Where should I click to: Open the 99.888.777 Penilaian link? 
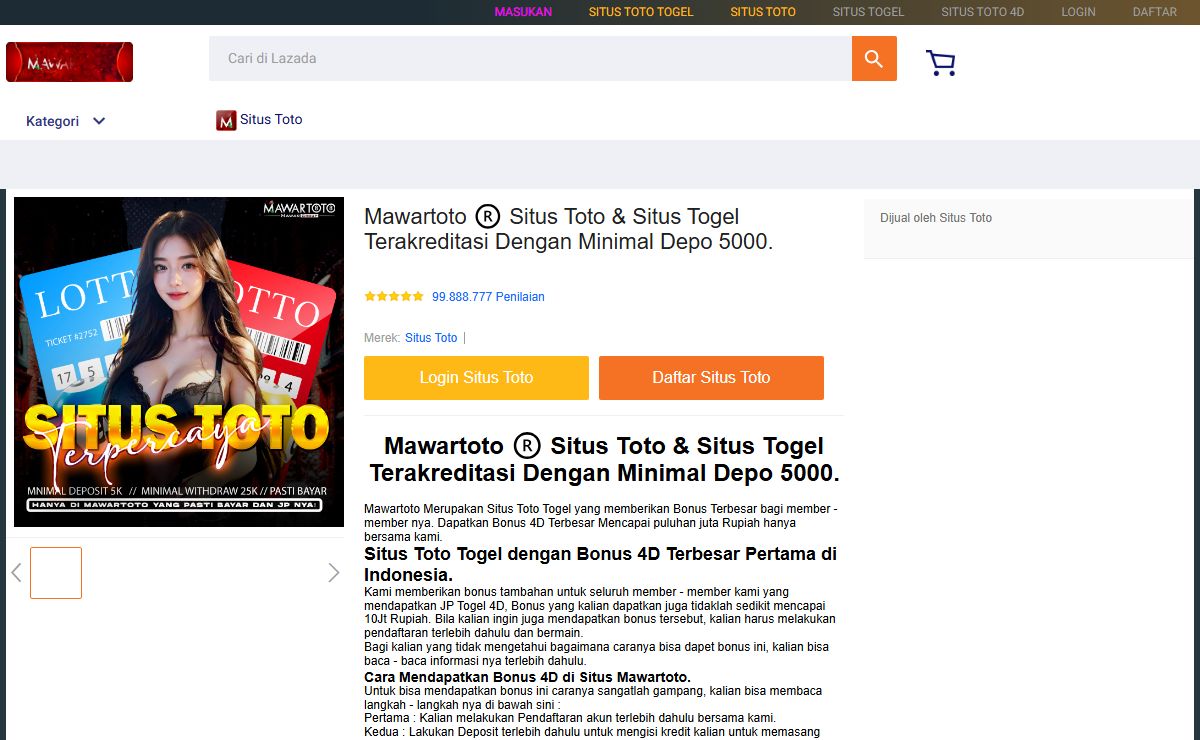[488, 297]
